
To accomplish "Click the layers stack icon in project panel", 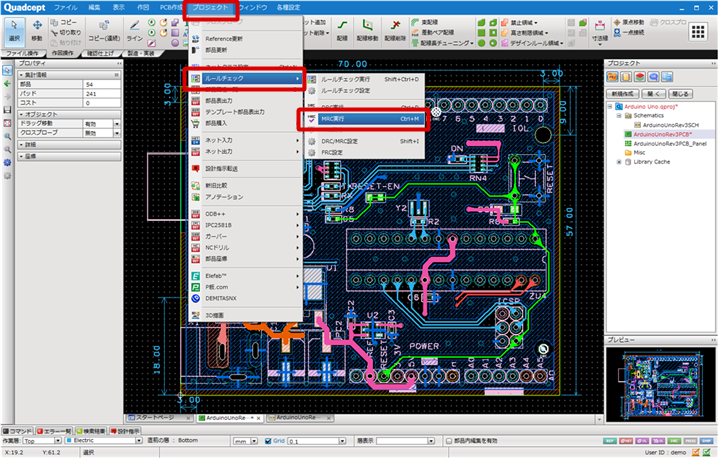I will click(x=640, y=77).
